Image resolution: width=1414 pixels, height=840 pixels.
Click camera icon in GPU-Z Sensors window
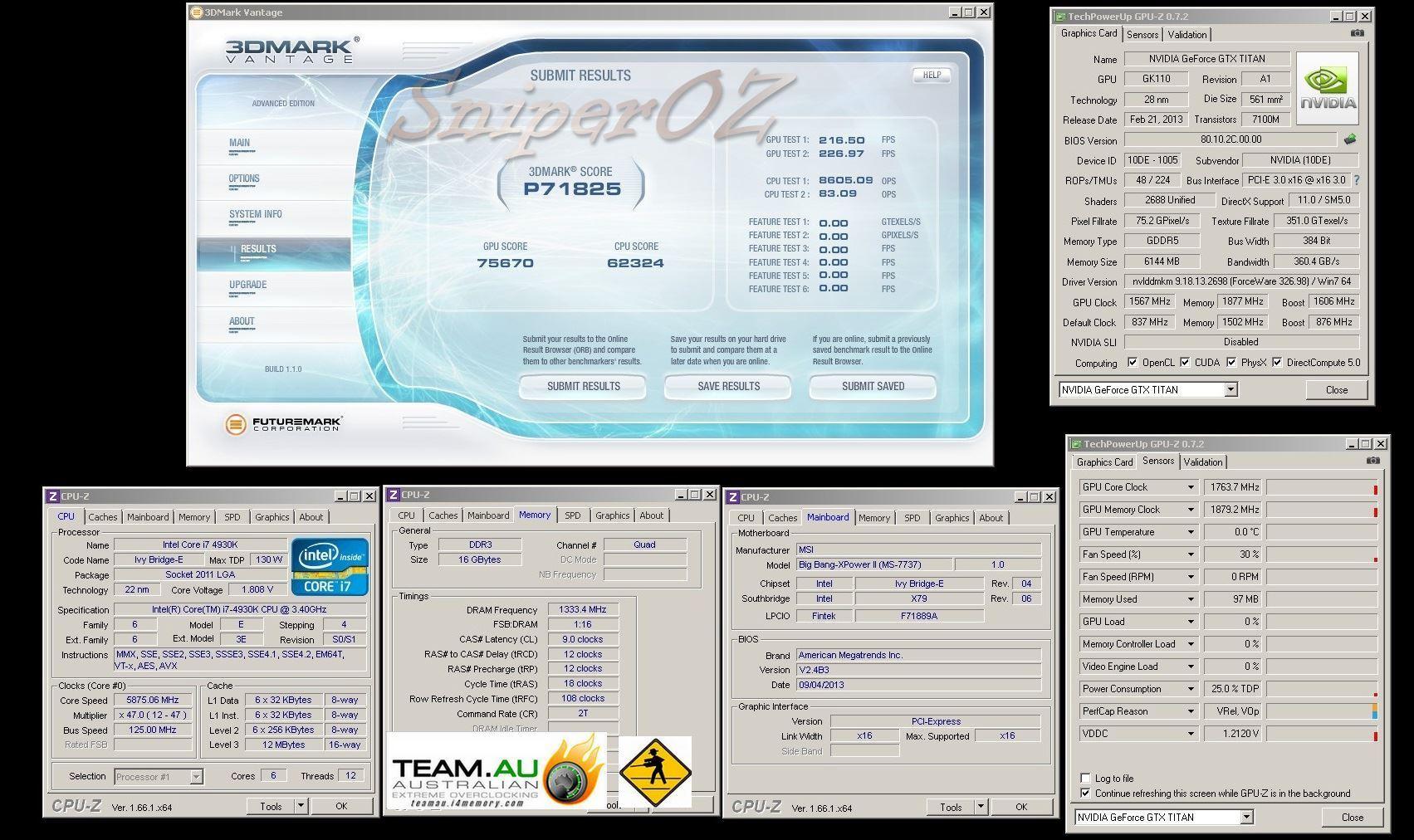1373,461
